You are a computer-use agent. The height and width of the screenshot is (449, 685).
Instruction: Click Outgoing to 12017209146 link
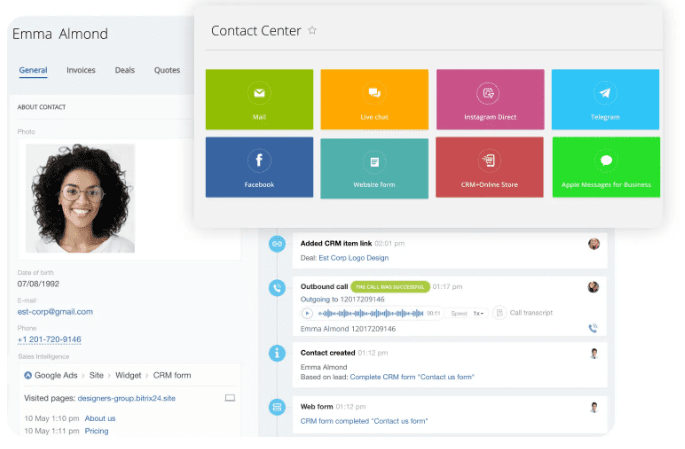[x=342, y=299]
